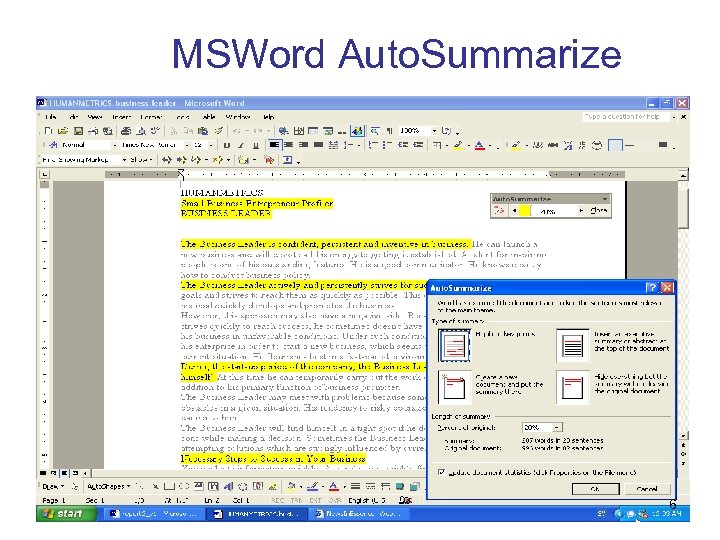
Task: Center the paragraph text
Action: (x=289, y=145)
